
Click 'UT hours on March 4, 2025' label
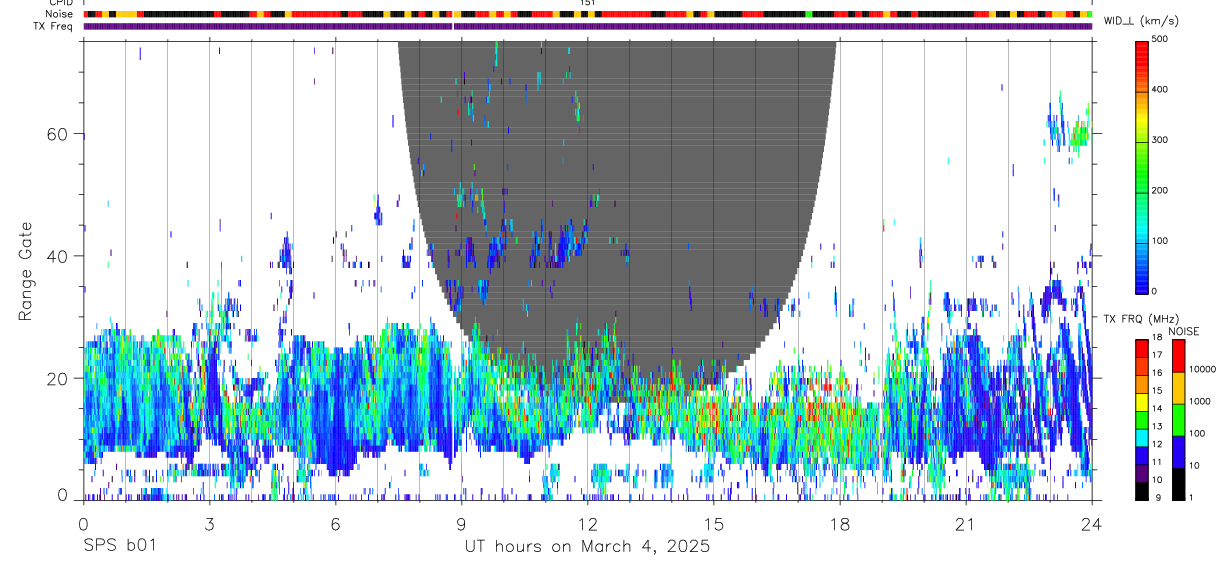[x=587, y=547]
